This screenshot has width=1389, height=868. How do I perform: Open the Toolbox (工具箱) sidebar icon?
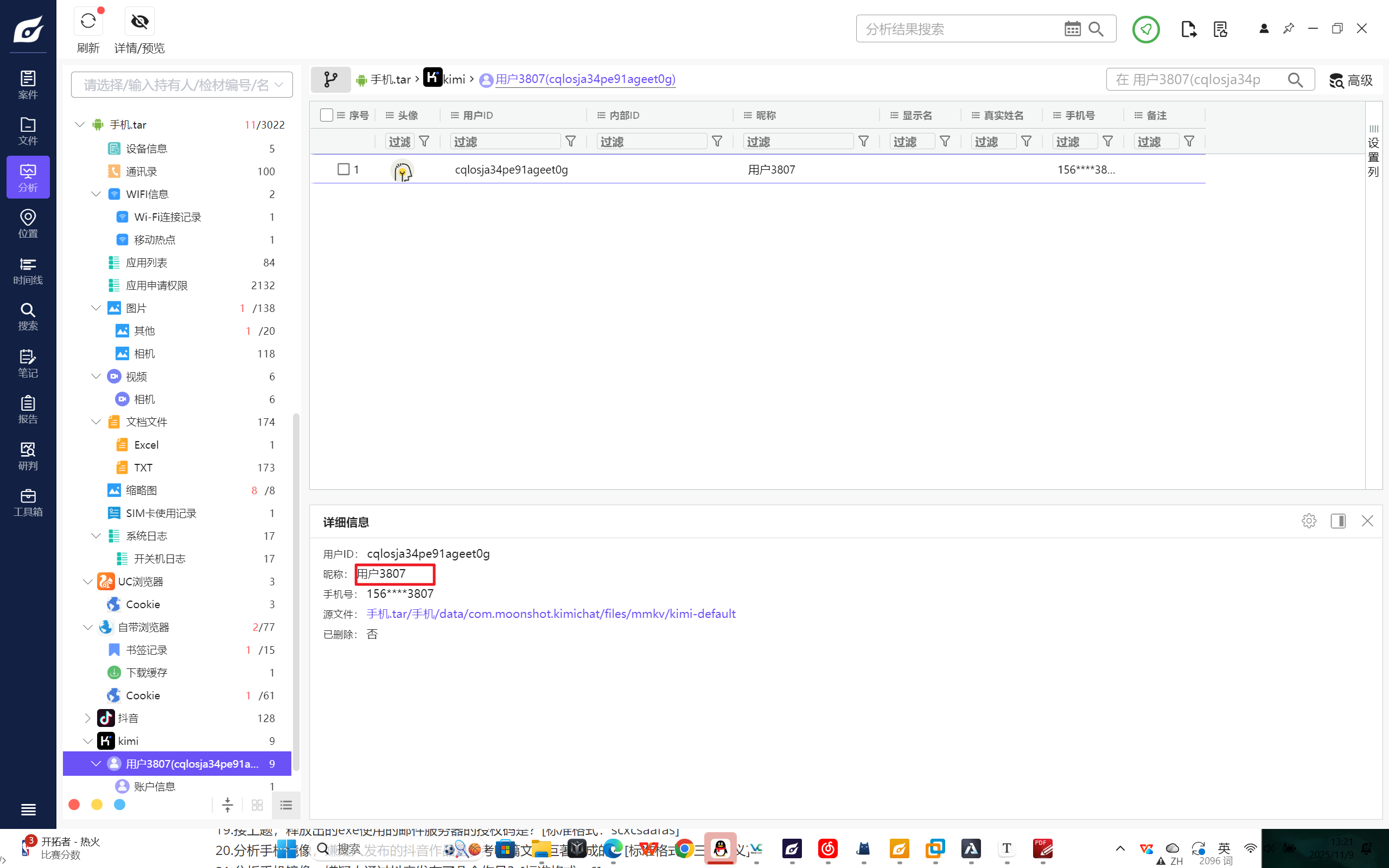point(28,502)
